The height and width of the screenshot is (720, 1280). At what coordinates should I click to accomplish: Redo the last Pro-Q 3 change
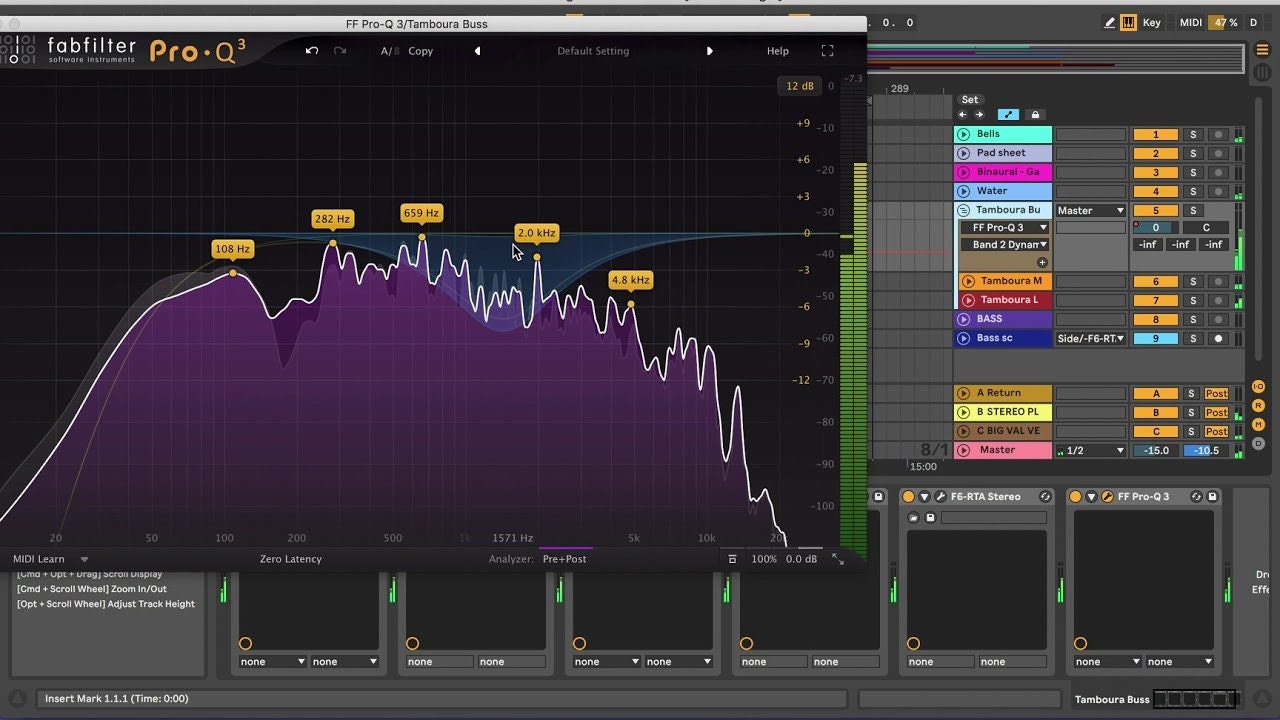(340, 51)
